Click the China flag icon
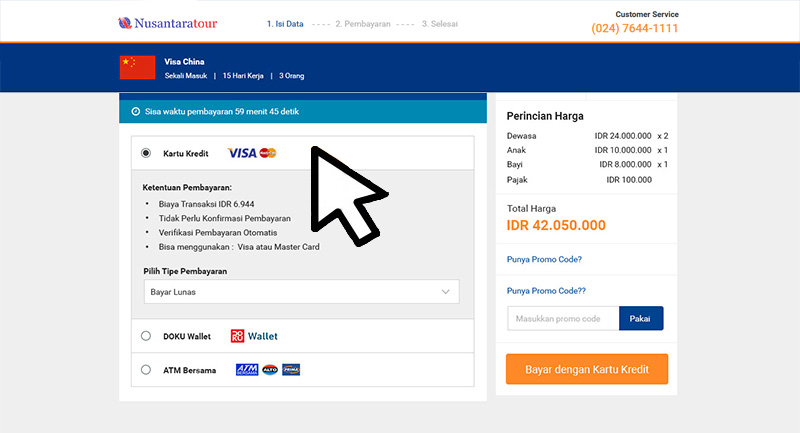Image resolution: width=800 pixels, height=433 pixels. pyautogui.click(x=137, y=67)
